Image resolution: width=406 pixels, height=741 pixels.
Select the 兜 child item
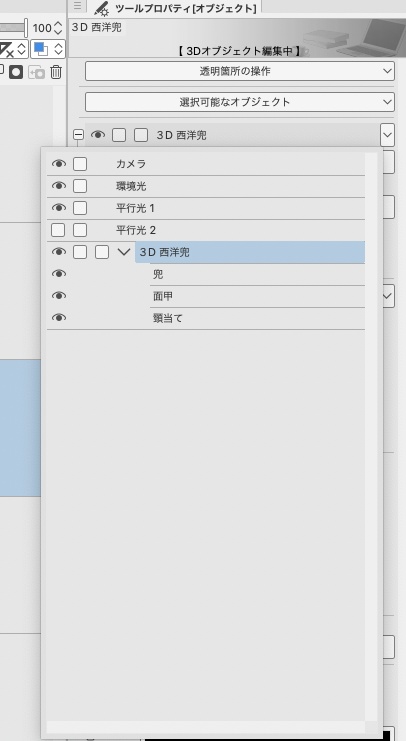pos(158,274)
